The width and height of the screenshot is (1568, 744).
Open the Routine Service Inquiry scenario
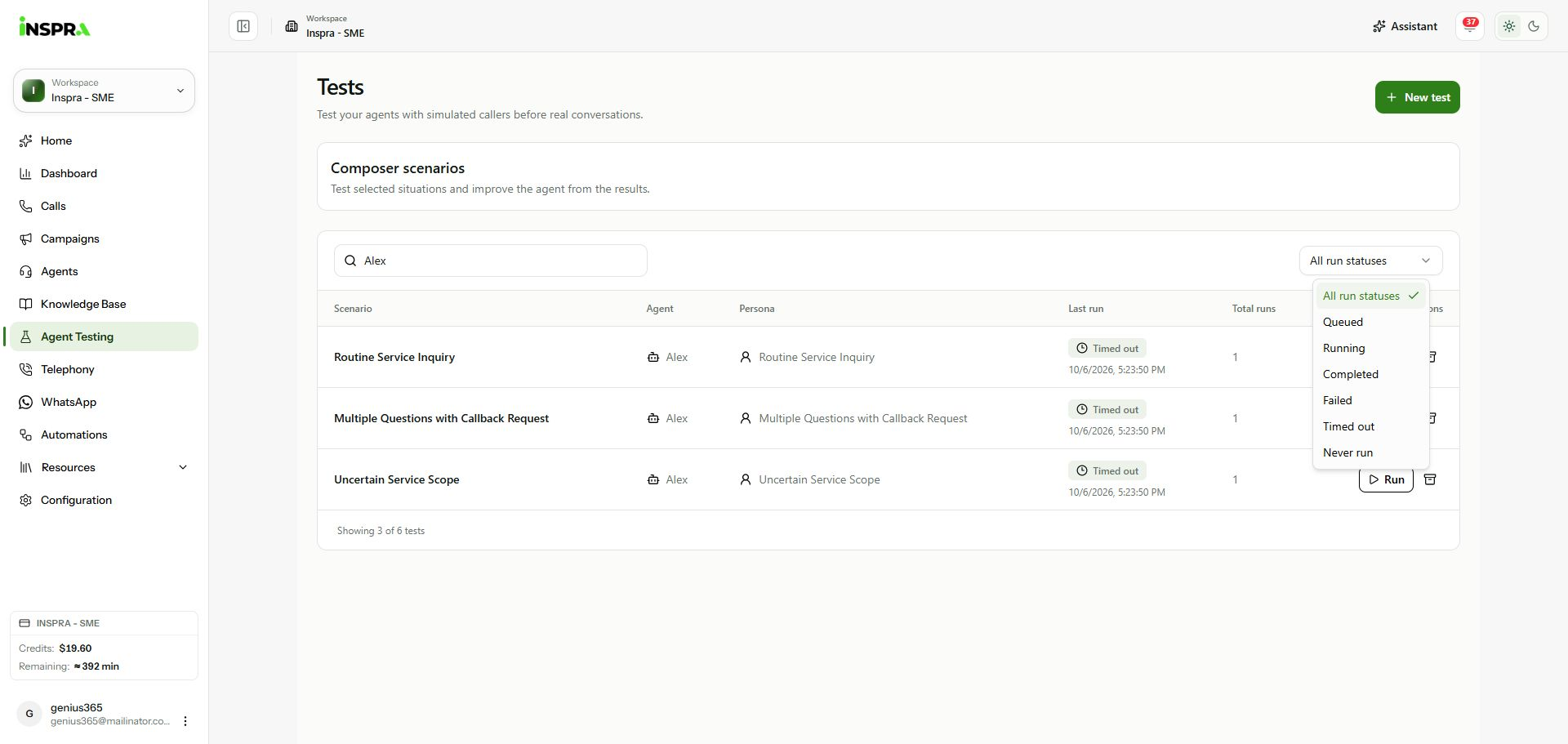point(394,357)
